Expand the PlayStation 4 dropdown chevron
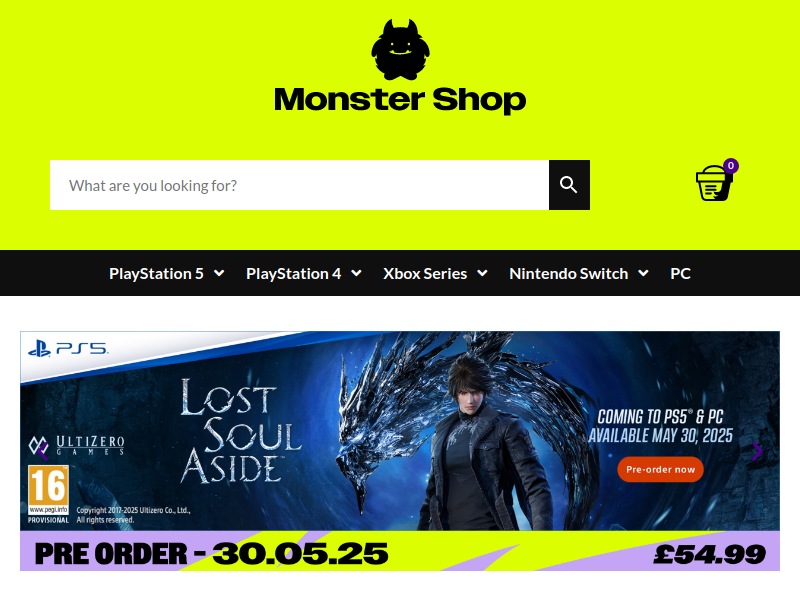Viewport: 800px width, 600px height. click(x=357, y=273)
